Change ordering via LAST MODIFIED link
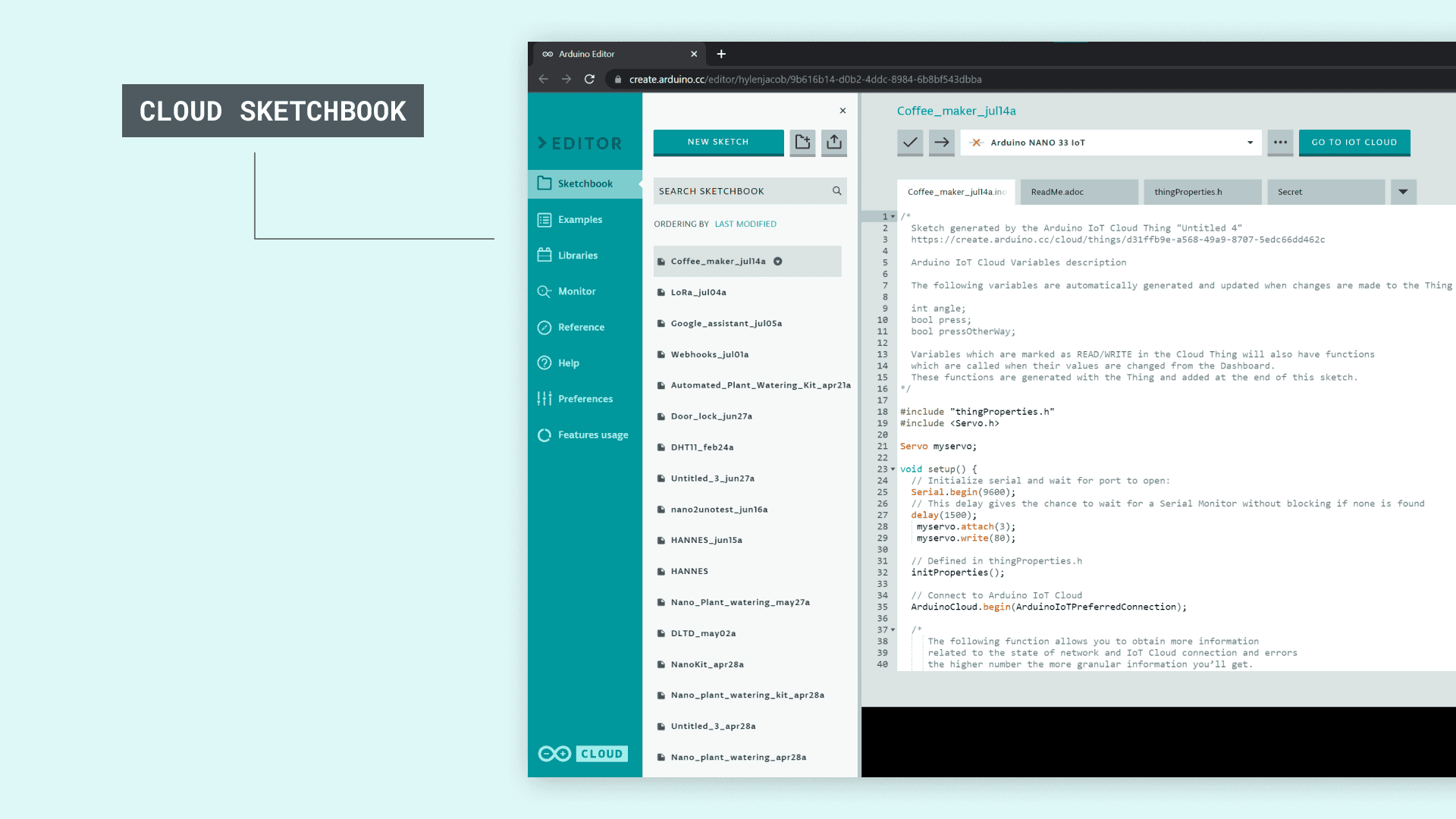The height and width of the screenshot is (819, 1456). (x=745, y=224)
